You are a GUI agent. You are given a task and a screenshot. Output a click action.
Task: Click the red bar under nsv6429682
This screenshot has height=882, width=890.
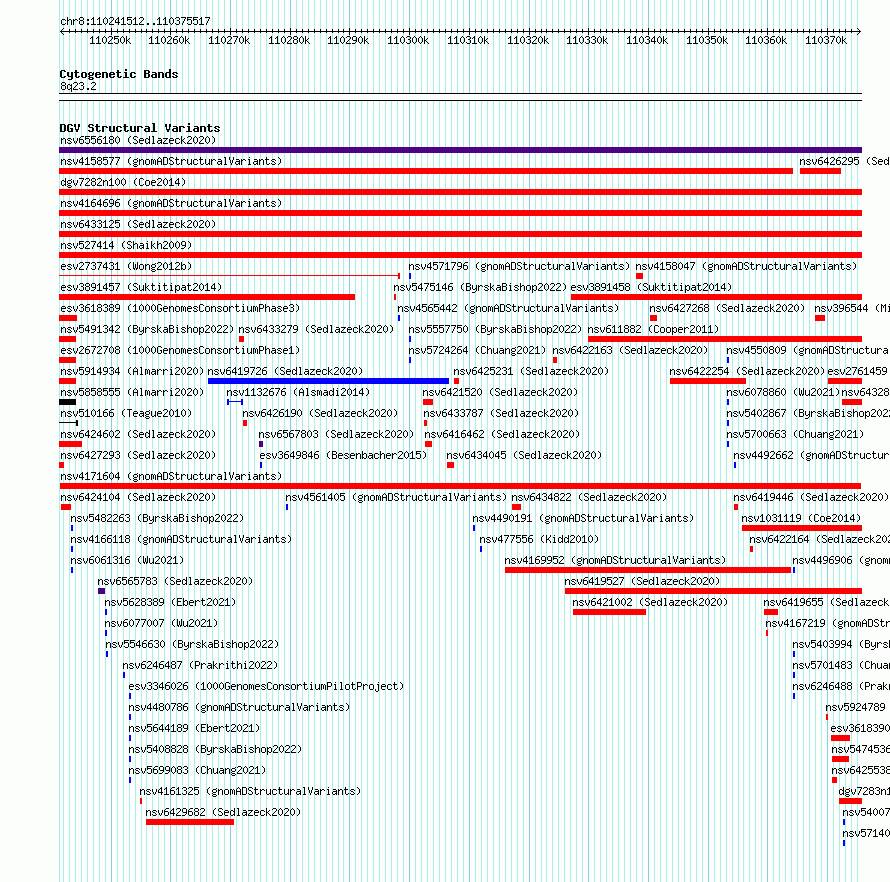(190, 822)
